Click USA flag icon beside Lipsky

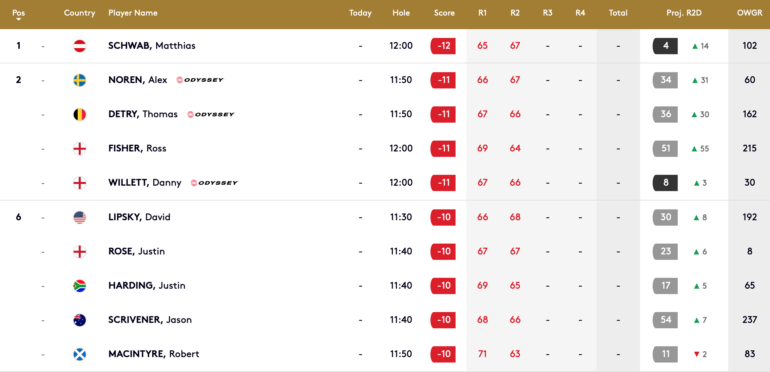[80, 217]
